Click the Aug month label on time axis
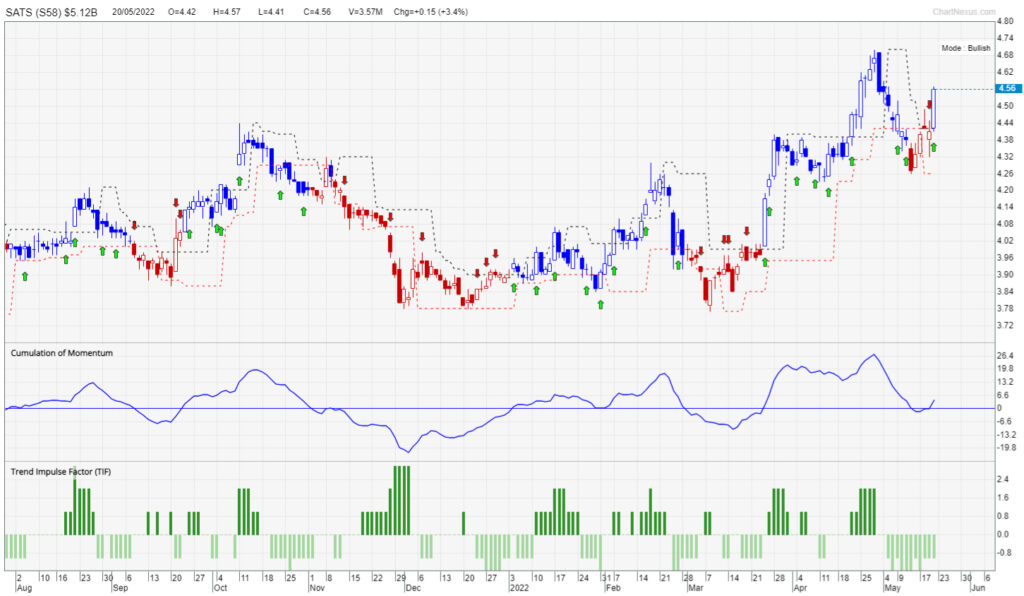 click(24, 588)
